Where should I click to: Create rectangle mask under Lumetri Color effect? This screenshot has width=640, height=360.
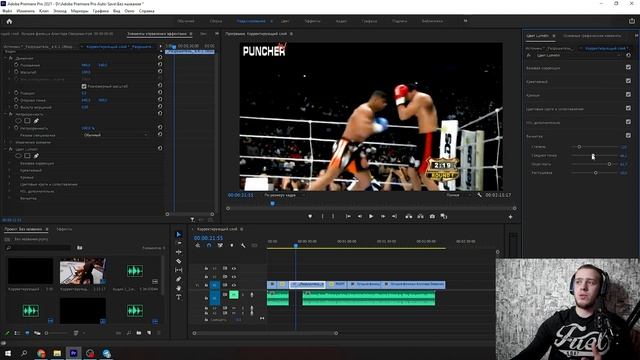(x=27, y=156)
